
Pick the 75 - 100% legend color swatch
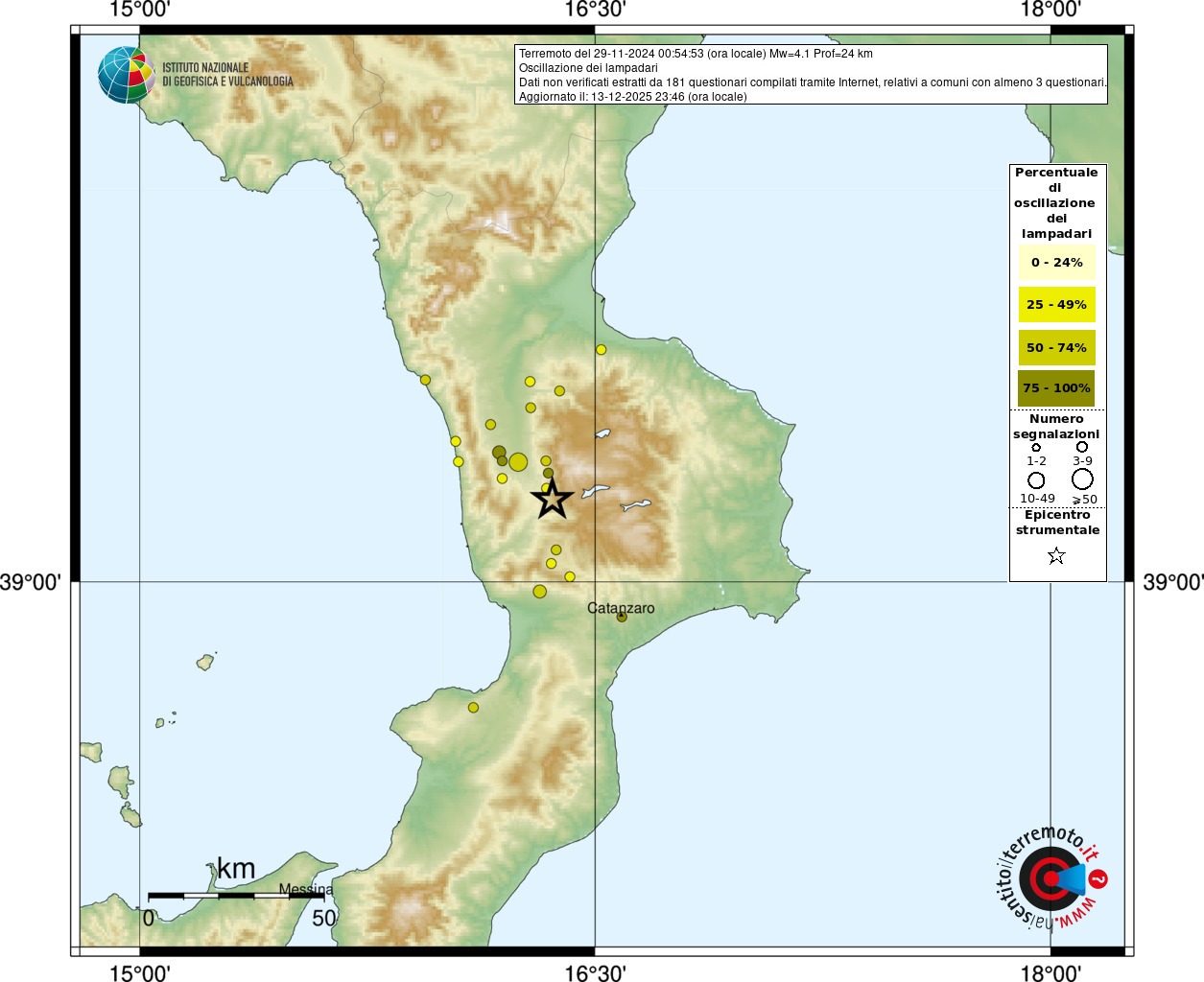1056,388
